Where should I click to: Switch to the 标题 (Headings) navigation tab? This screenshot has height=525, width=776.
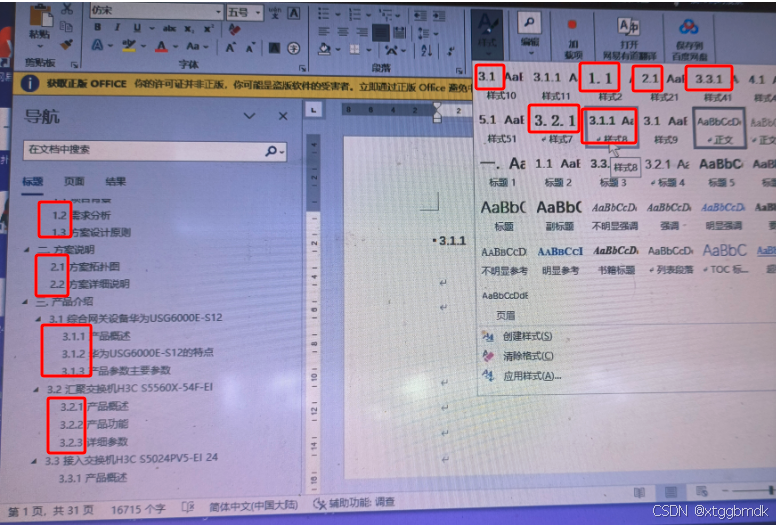click(x=33, y=182)
